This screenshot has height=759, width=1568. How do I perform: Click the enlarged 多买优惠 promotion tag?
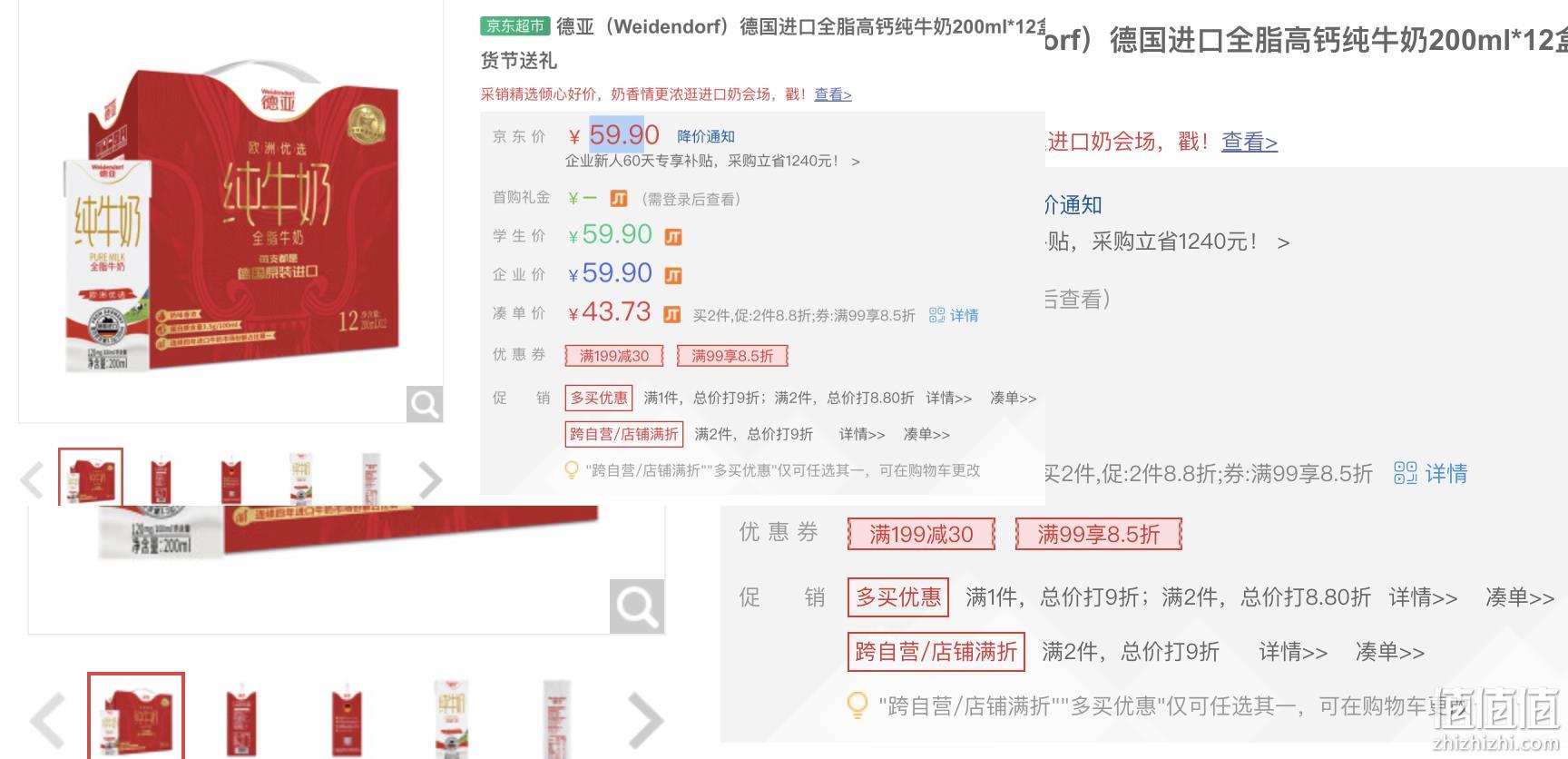click(898, 597)
